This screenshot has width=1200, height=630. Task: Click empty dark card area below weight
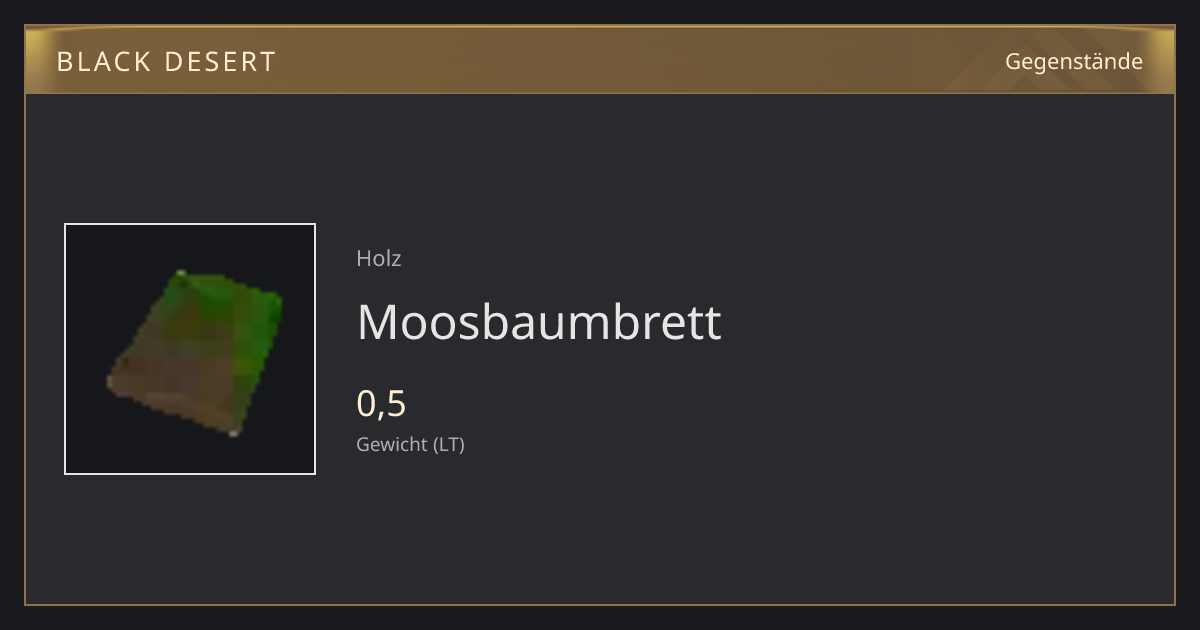pyautogui.click(x=600, y=530)
